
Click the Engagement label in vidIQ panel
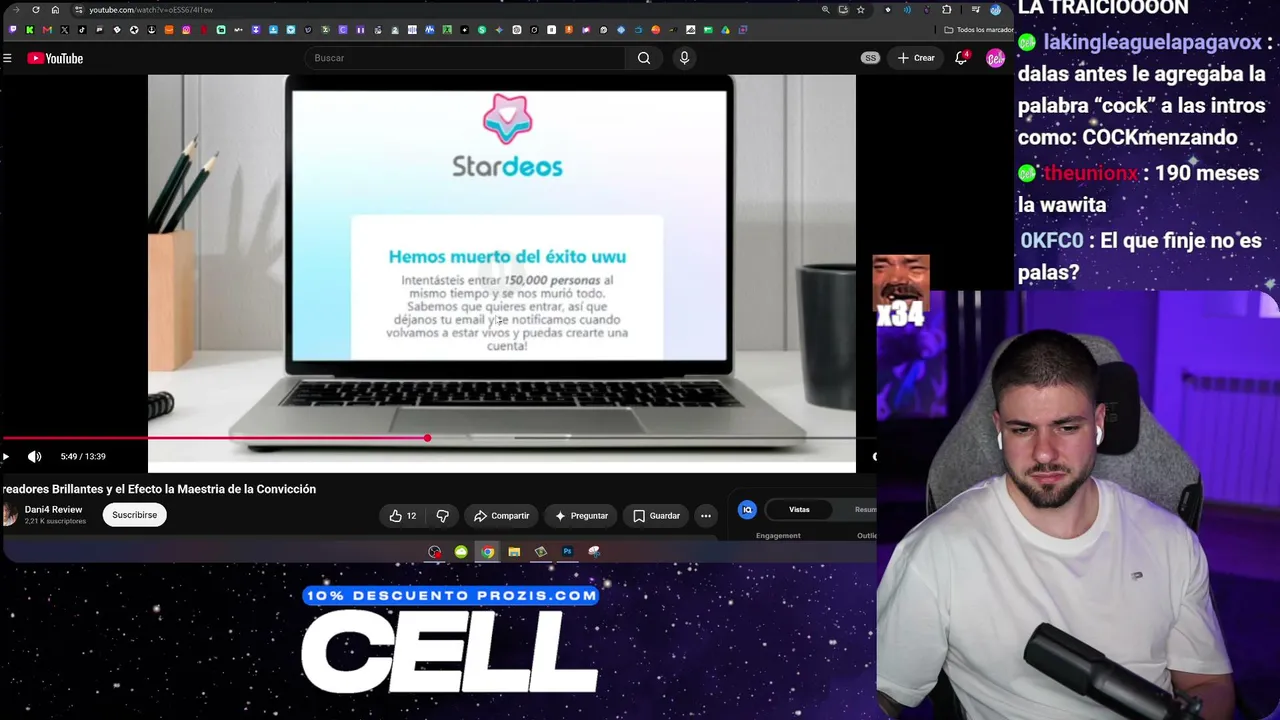click(778, 536)
